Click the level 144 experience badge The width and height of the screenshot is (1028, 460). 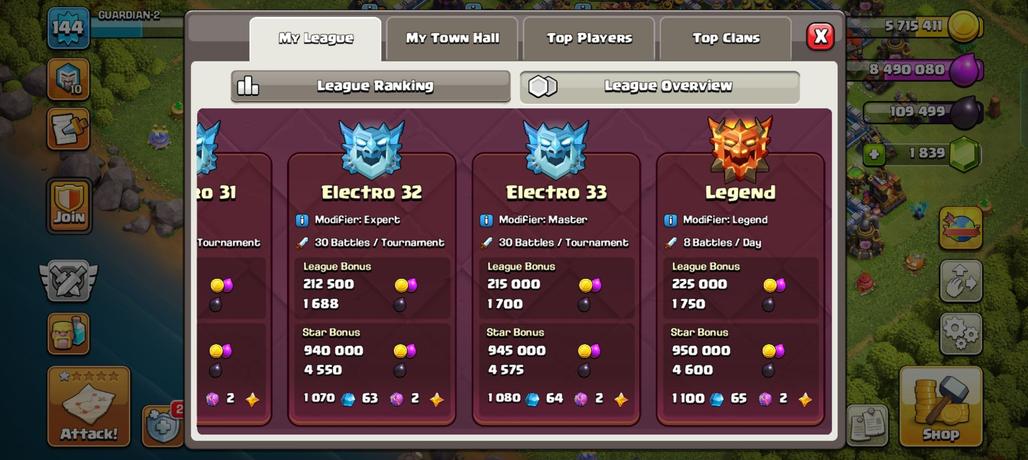tap(68, 28)
